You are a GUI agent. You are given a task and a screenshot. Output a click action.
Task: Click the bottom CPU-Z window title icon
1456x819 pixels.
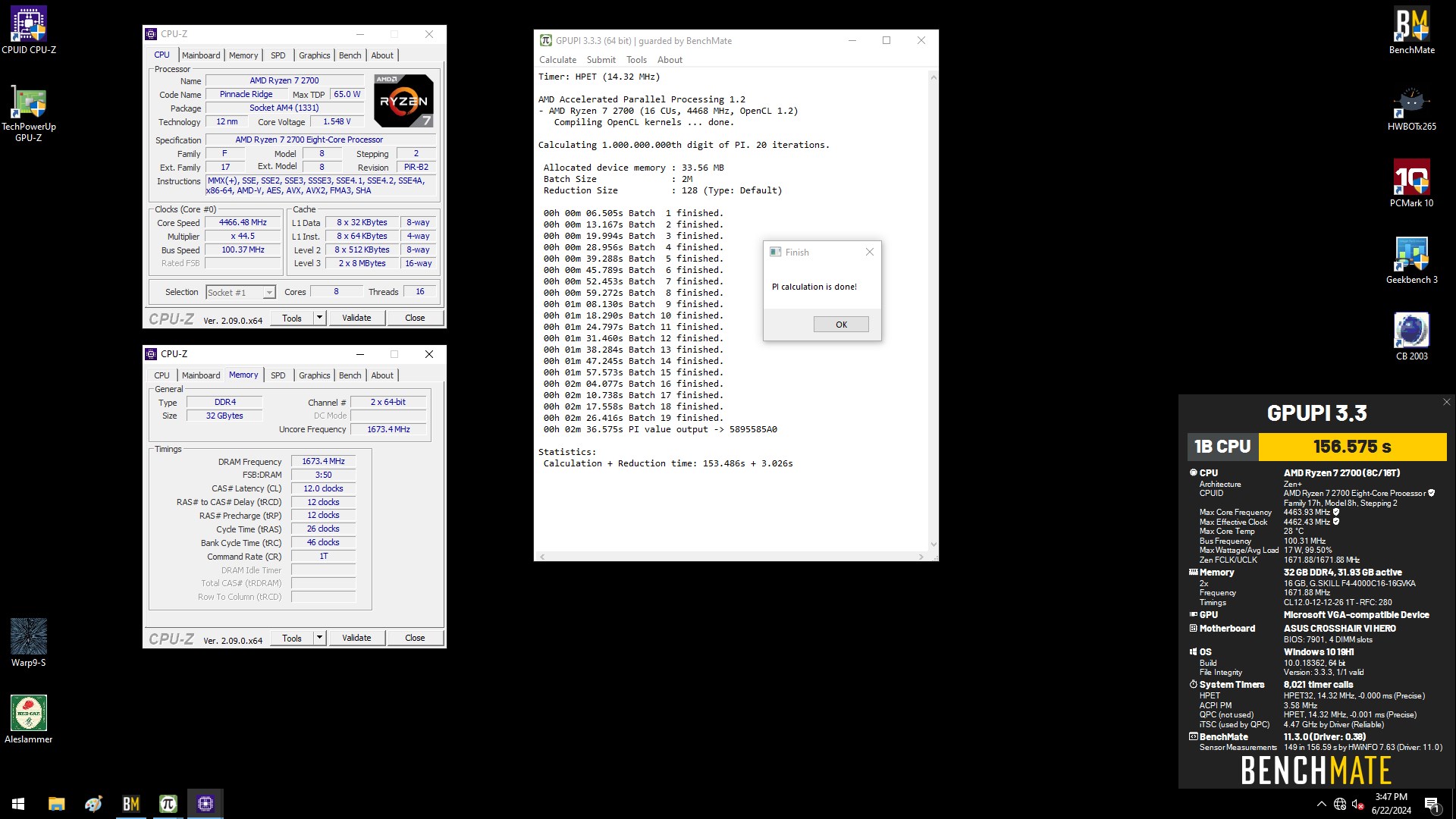pos(151,354)
